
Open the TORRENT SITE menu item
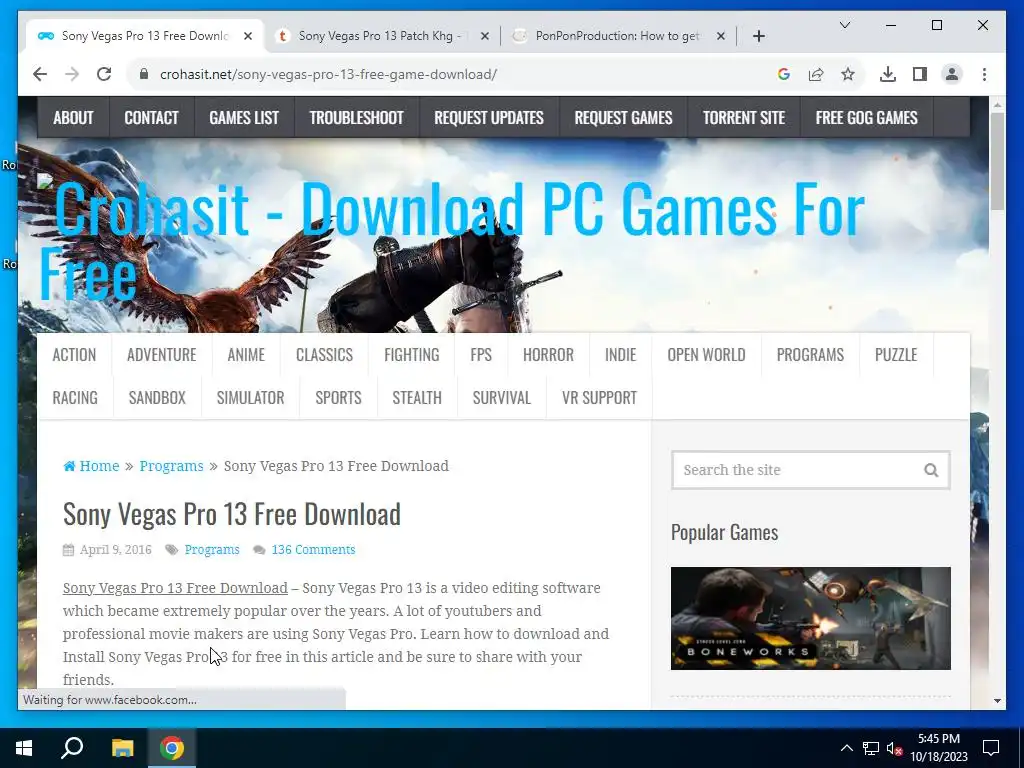pos(744,118)
